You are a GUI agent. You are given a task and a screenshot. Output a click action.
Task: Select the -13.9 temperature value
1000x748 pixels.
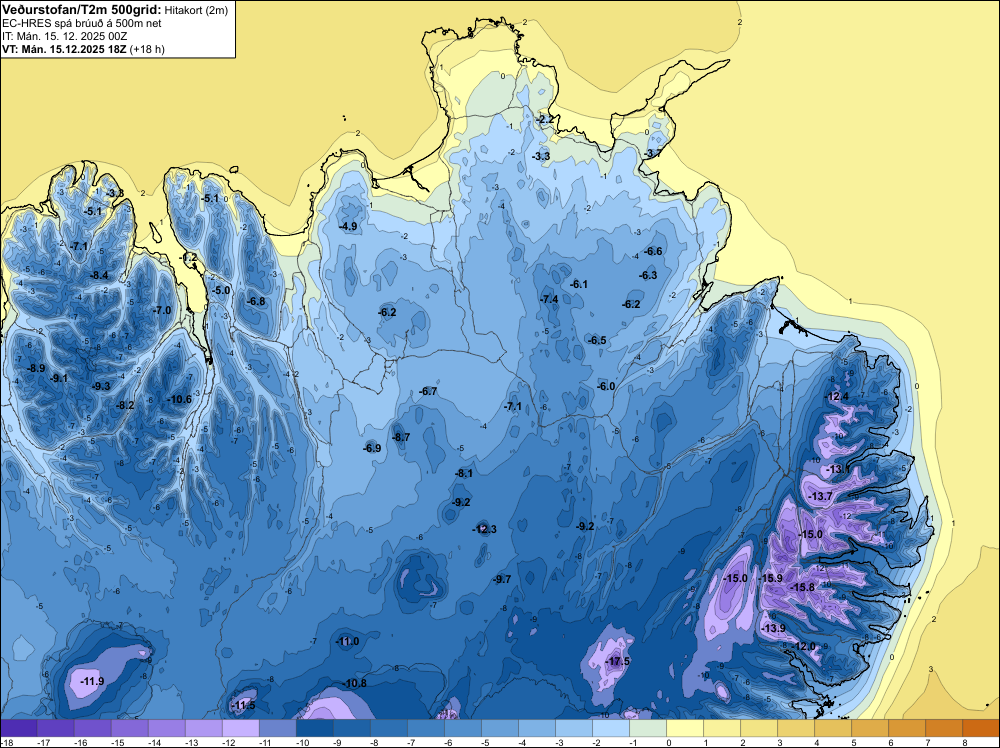coord(774,629)
